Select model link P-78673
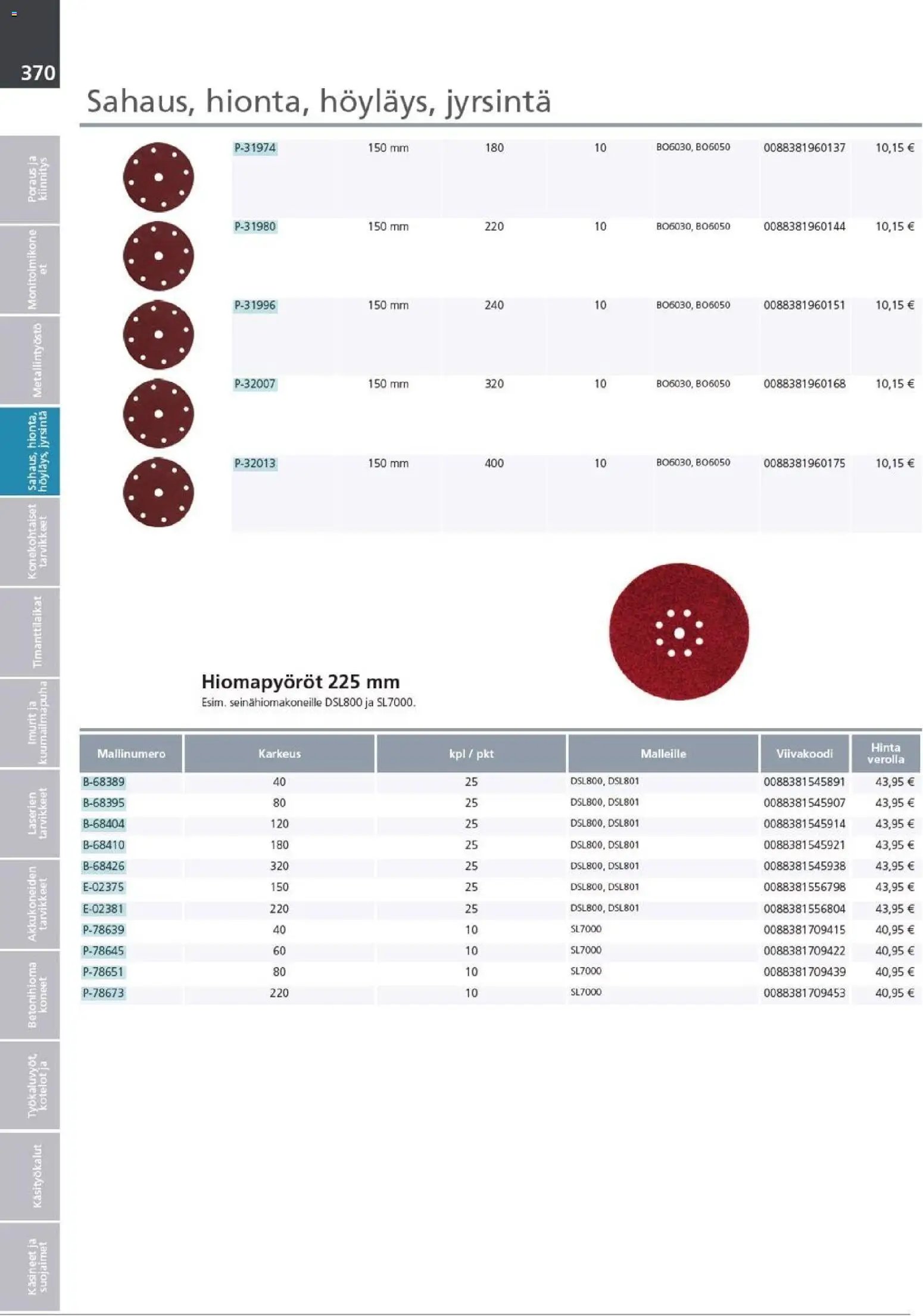The width and height of the screenshot is (923, 1316). [x=104, y=993]
